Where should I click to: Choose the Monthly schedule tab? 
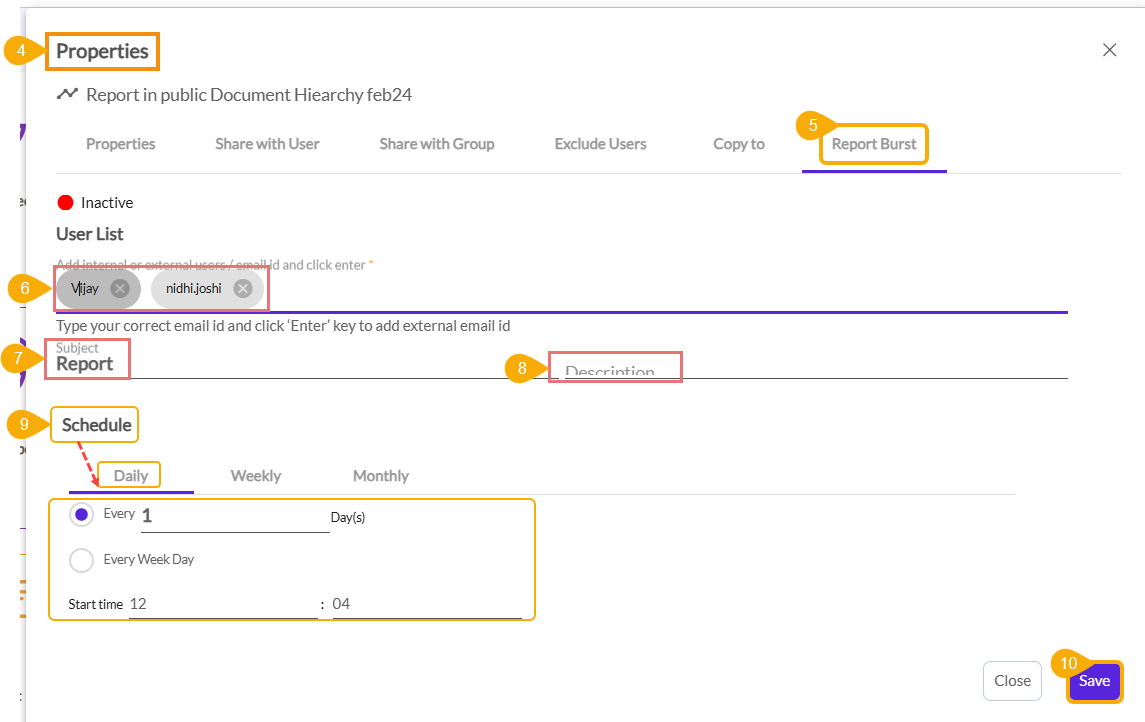click(381, 476)
